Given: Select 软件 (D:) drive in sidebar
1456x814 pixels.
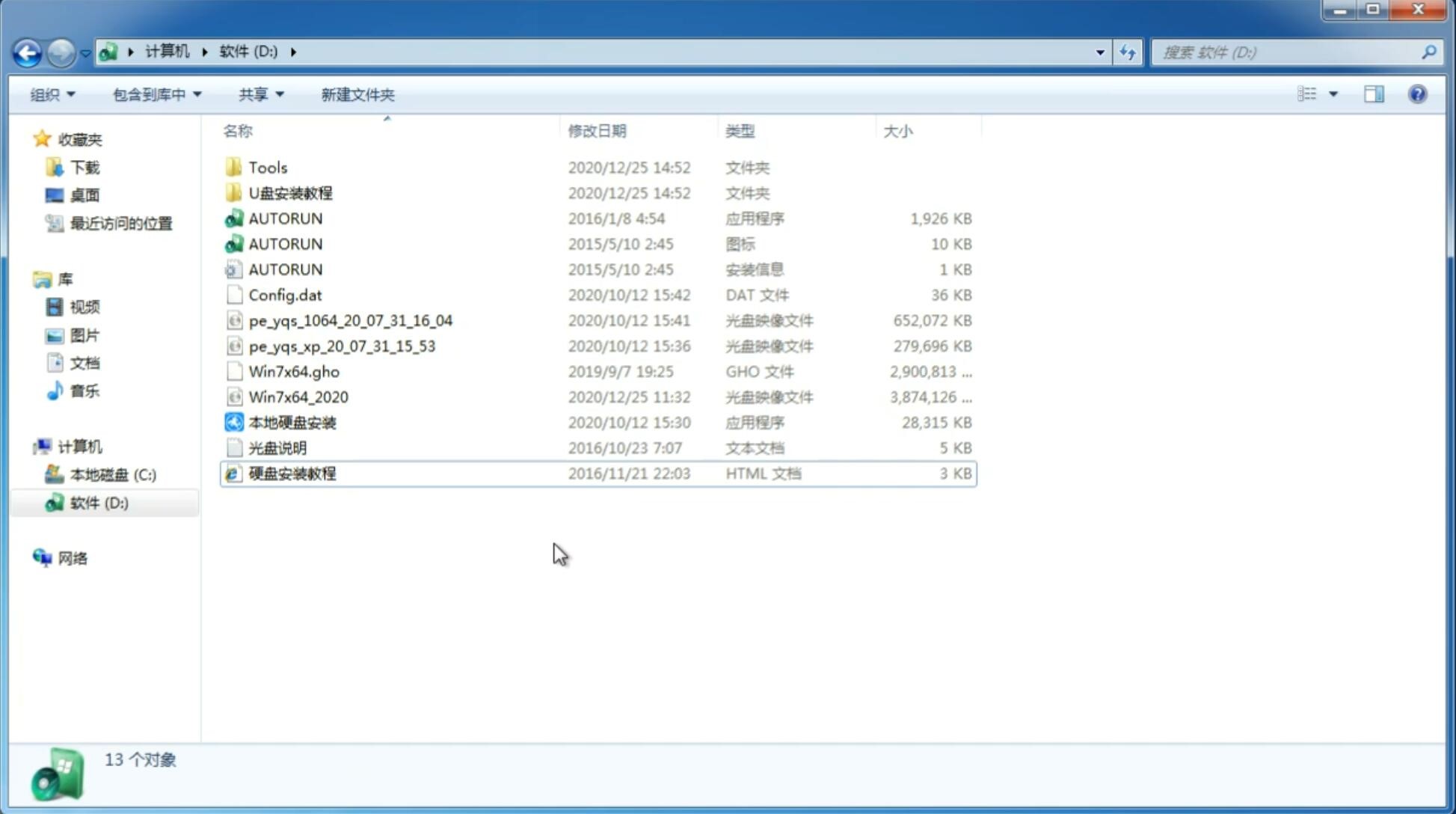Looking at the screenshot, I should (x=99, y=502).
